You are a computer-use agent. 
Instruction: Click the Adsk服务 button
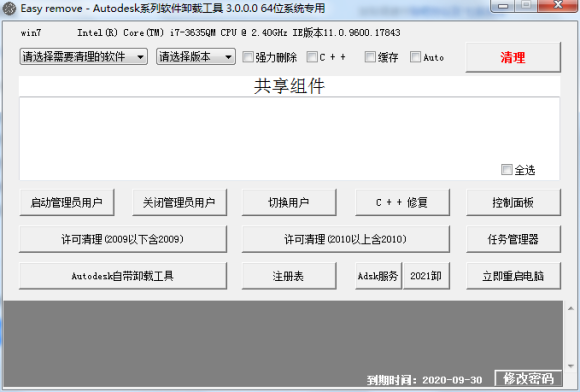[378, 276]
